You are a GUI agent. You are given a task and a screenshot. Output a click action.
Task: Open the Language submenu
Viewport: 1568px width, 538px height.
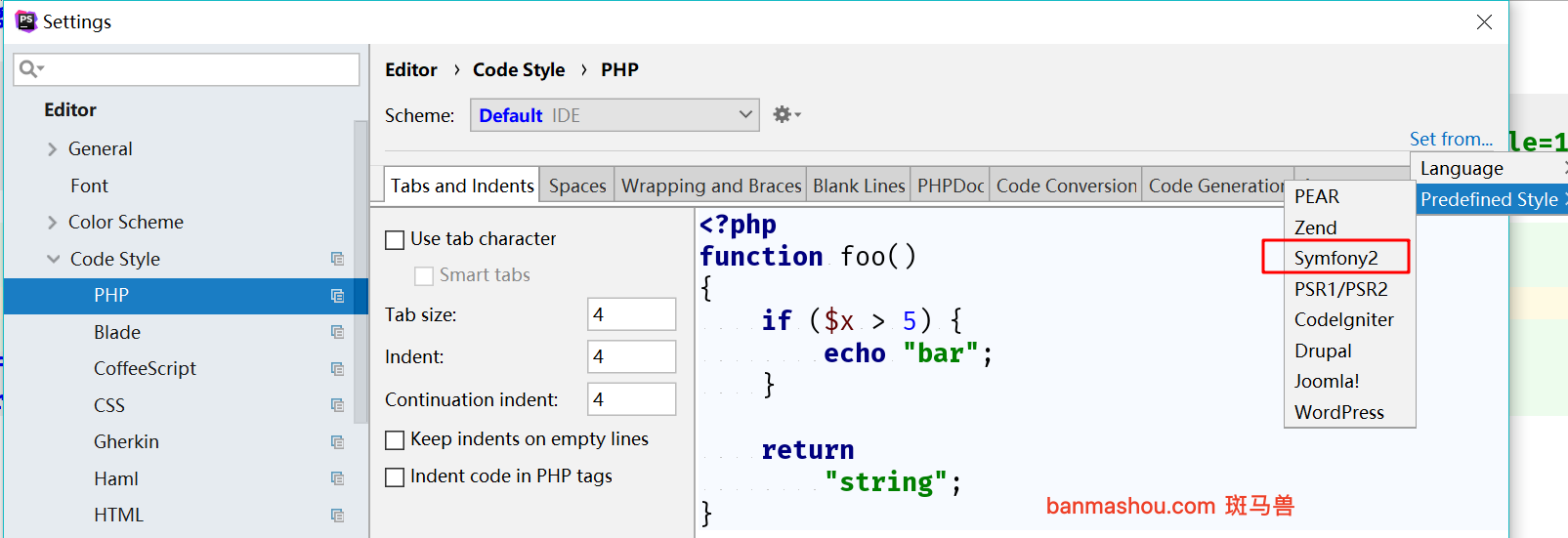(1492, 168)
